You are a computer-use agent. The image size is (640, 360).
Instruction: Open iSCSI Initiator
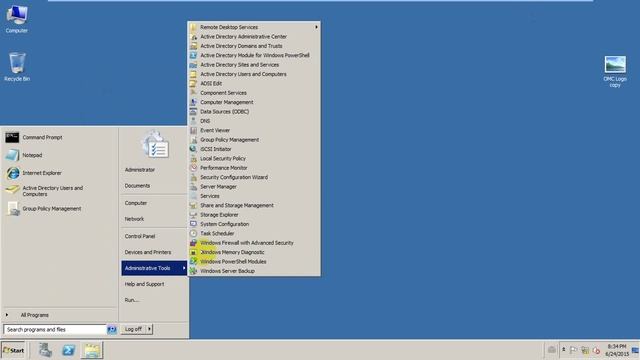pos(254,149)
